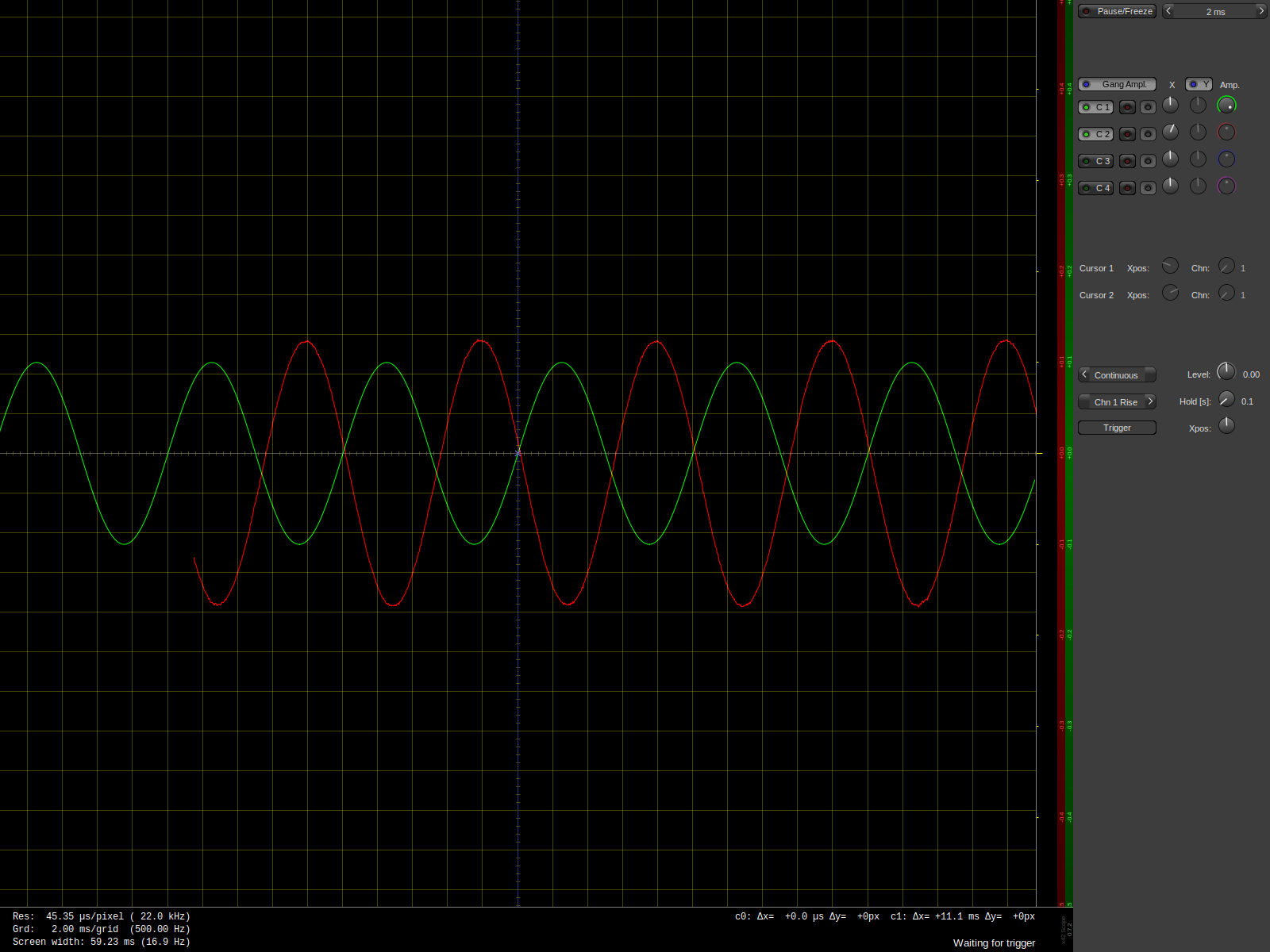Enable channel C 3
The height and width of the screenshot is (952, 1270).
(x=1095, y=161)
